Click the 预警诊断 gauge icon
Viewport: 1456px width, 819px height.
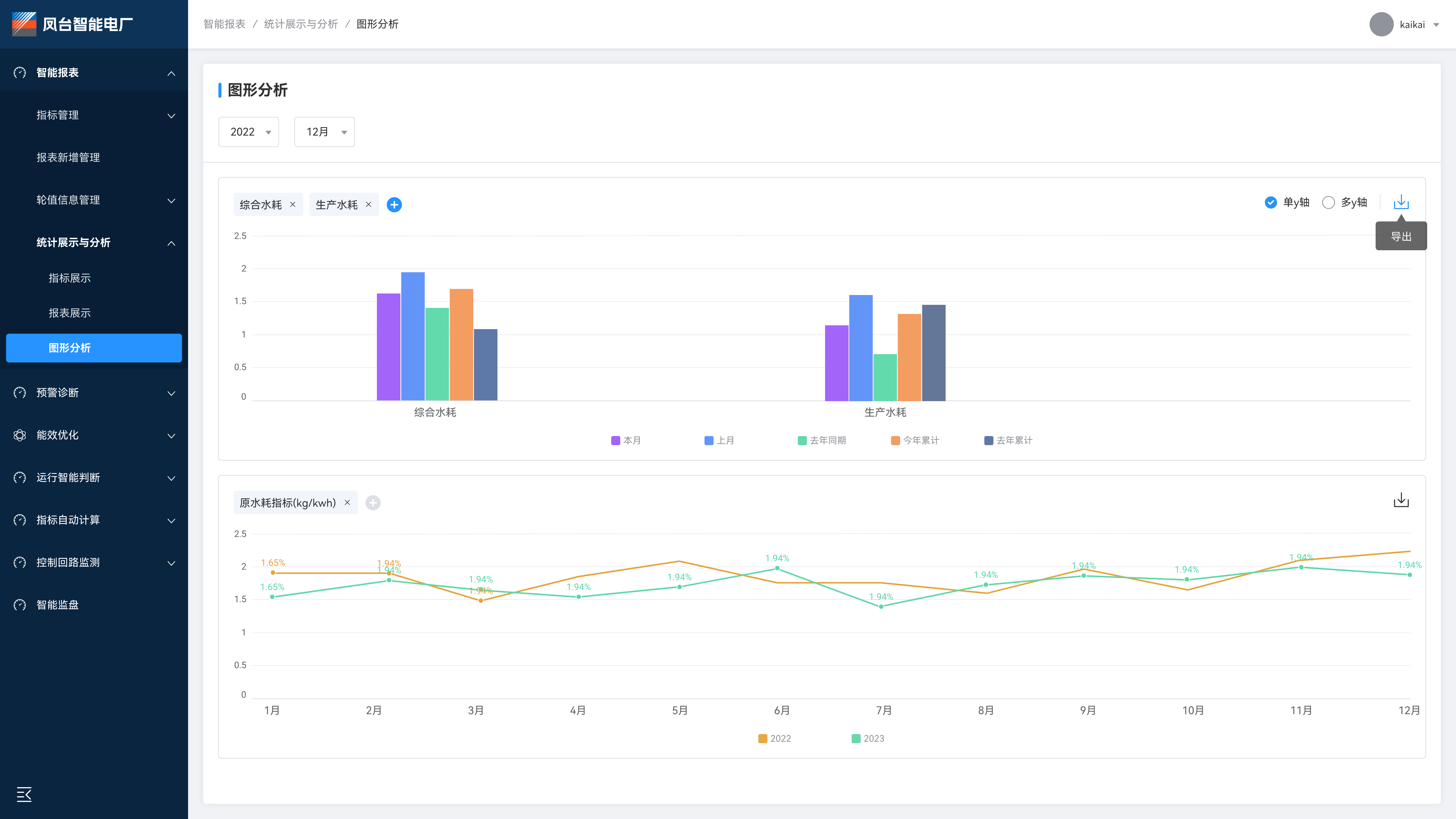pyautogui.click(x=20, y=392)
